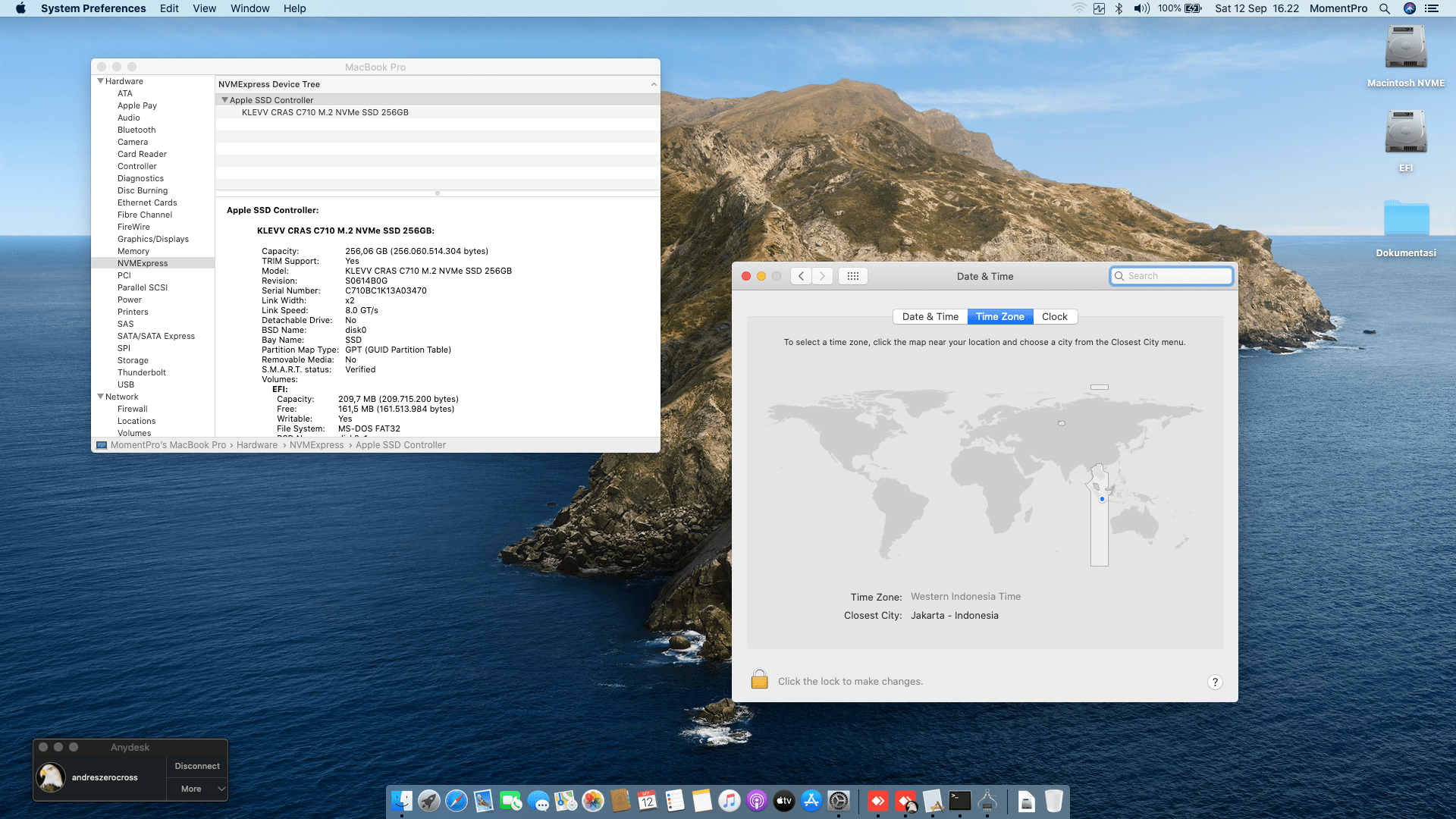Viewport: 1456px width, 819px height.
Task: Click the Bluetooth status icon
Action: (1119, 8)
